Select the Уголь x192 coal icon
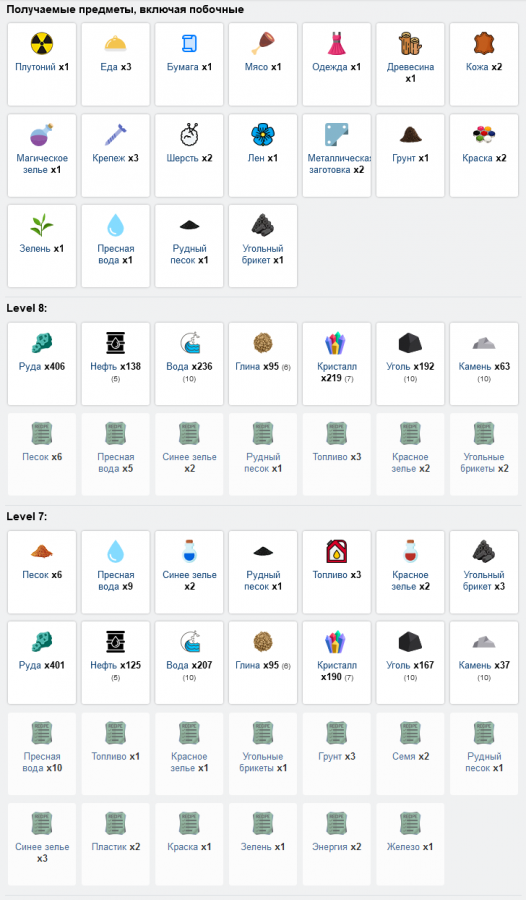Image resolution: width=526 pixels, height=900 pixels. 410,343
